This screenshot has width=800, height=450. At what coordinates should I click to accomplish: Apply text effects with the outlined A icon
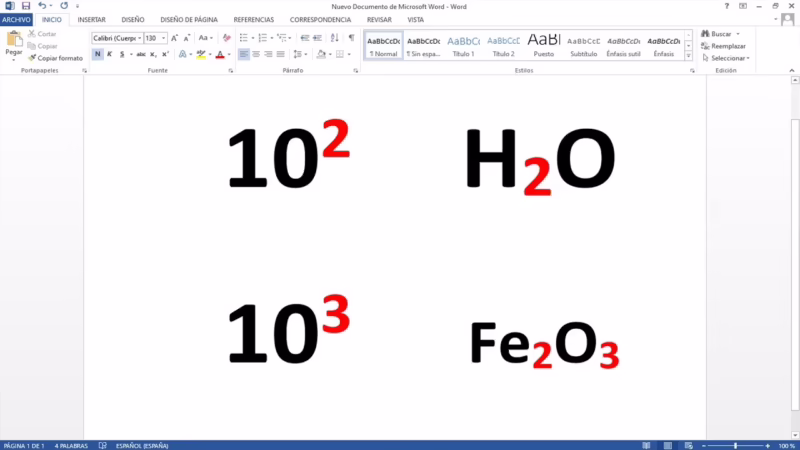coord(183,54)
